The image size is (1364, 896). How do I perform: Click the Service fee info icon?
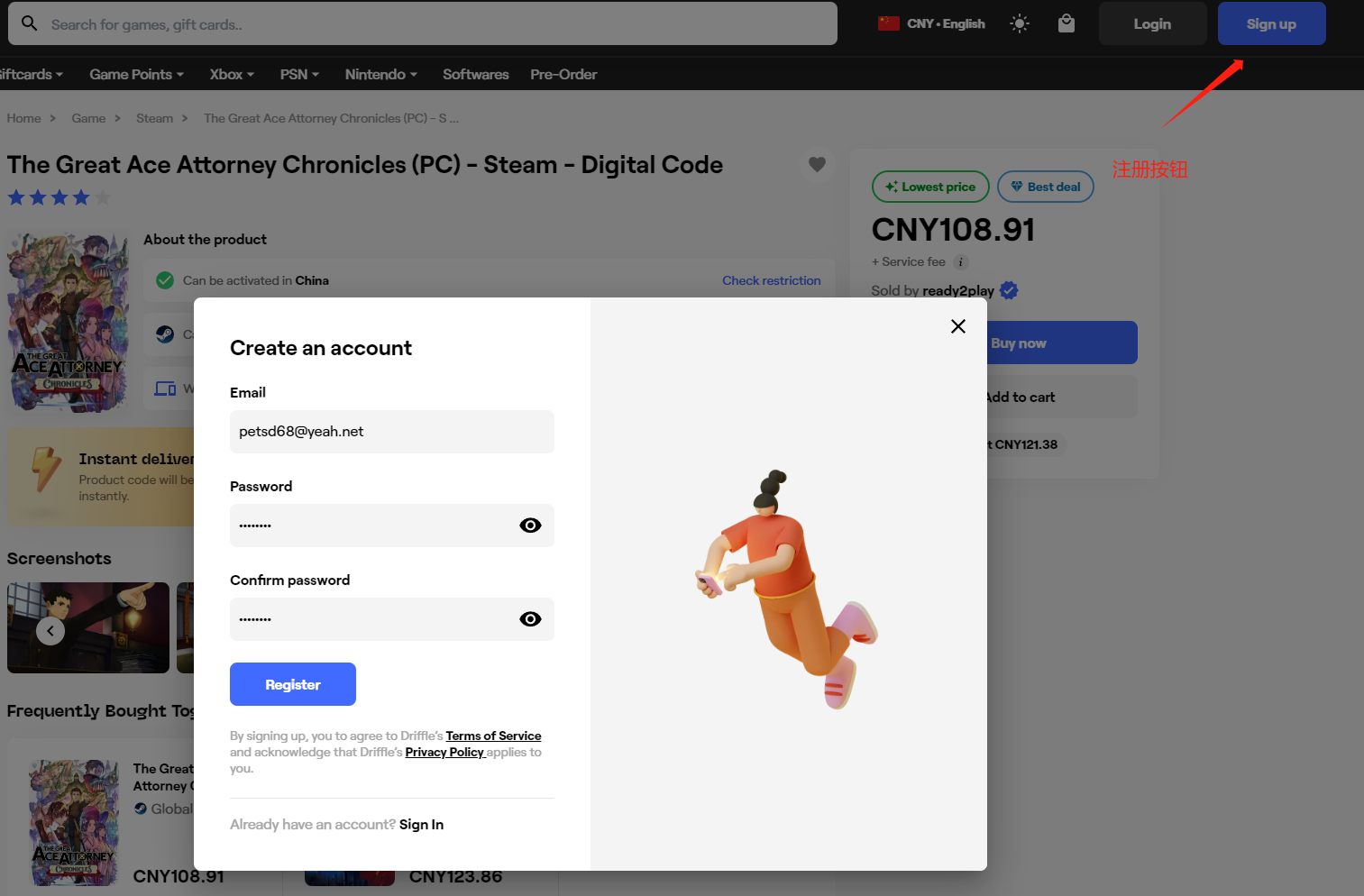(961, 262)
